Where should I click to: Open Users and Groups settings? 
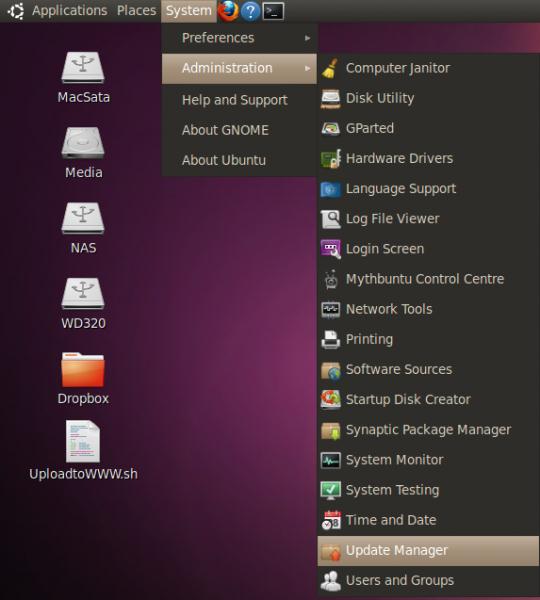tap(428, 581)
